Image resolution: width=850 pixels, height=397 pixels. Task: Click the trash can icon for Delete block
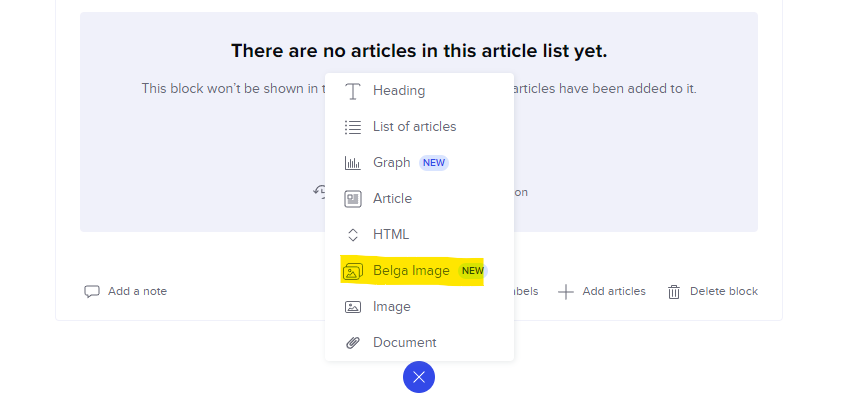coord(674,292)
